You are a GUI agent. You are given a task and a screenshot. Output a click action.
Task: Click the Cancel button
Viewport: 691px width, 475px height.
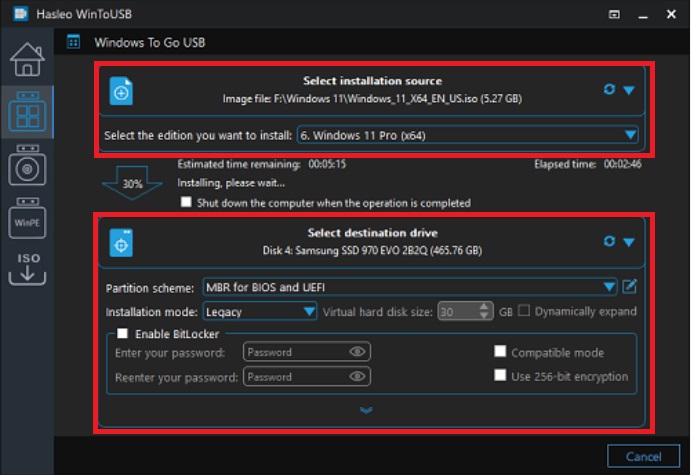643,456
